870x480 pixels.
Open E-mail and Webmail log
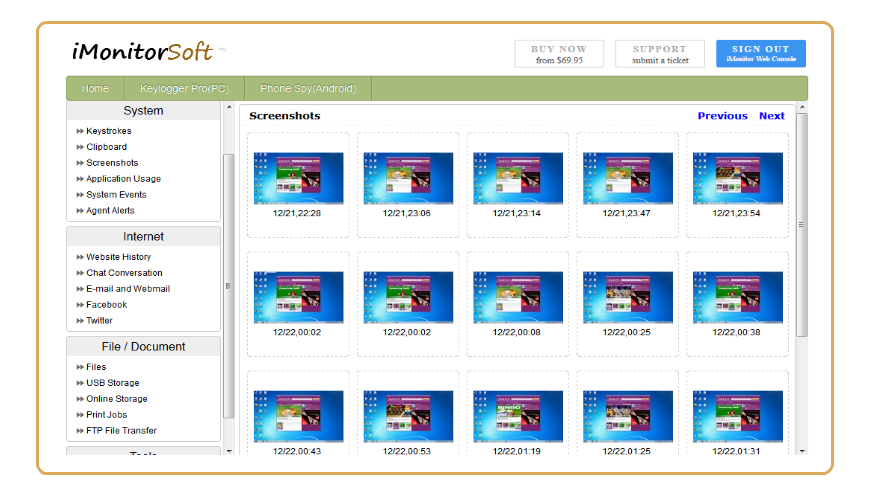coord(128,289)
